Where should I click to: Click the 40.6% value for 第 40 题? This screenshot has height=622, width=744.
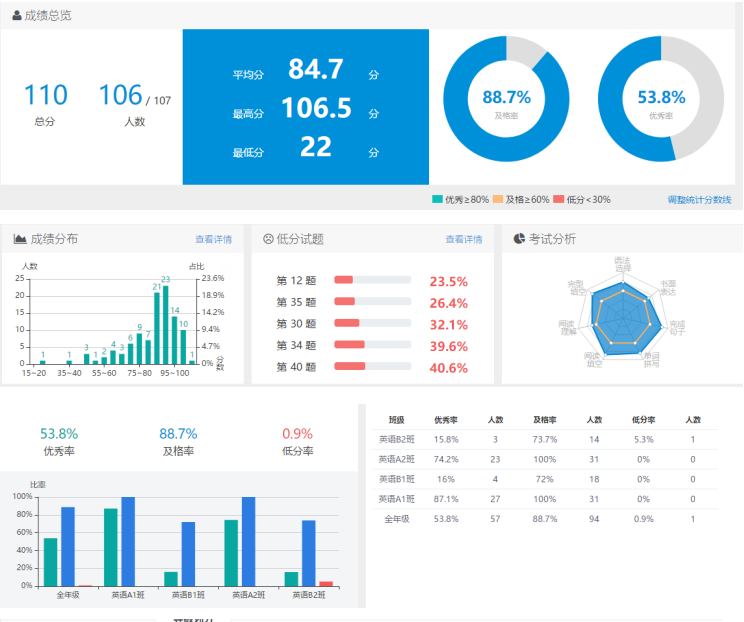[x=448, y=368]
